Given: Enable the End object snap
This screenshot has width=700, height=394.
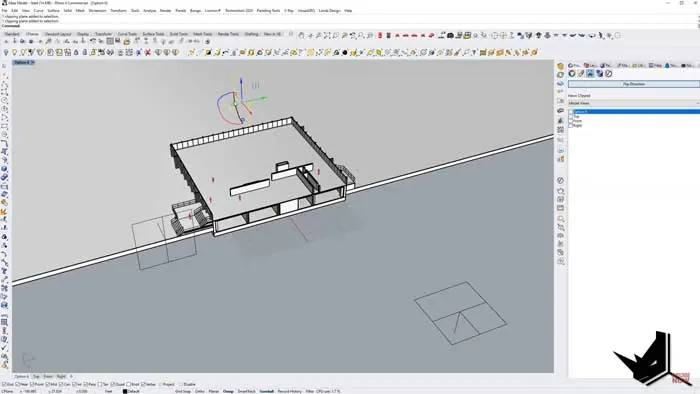Looking at the screenshot, I should click(x=5, y=384).
